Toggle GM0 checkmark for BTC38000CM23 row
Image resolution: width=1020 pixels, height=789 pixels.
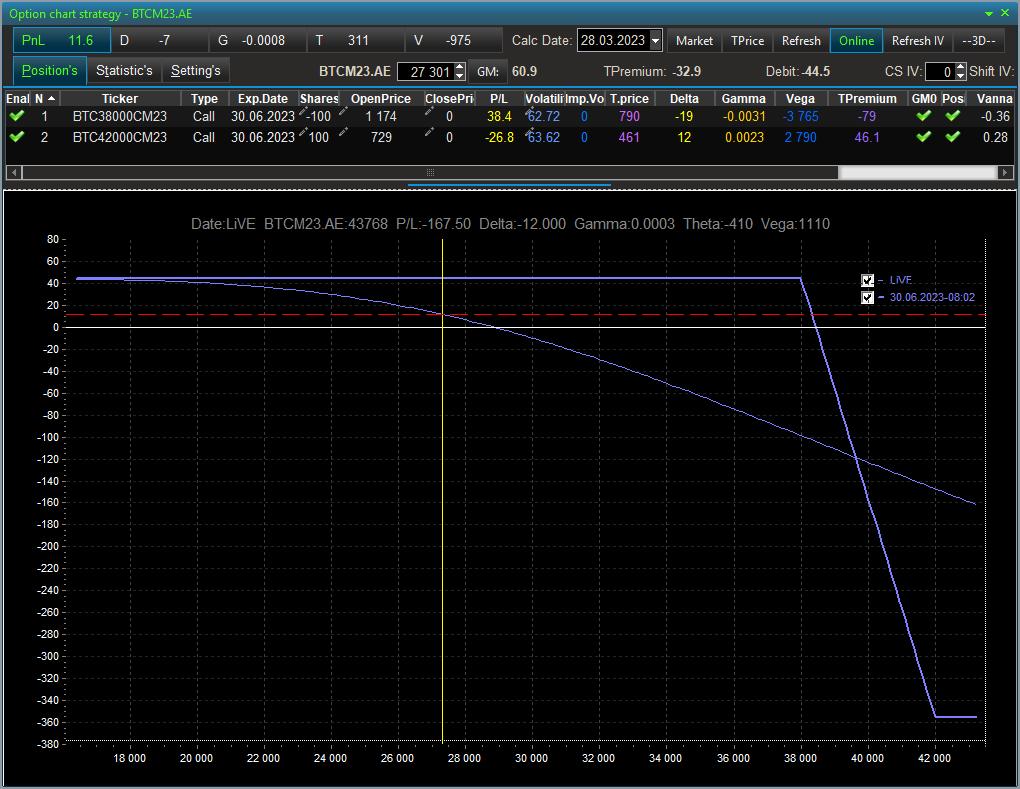tap(923, 116)
